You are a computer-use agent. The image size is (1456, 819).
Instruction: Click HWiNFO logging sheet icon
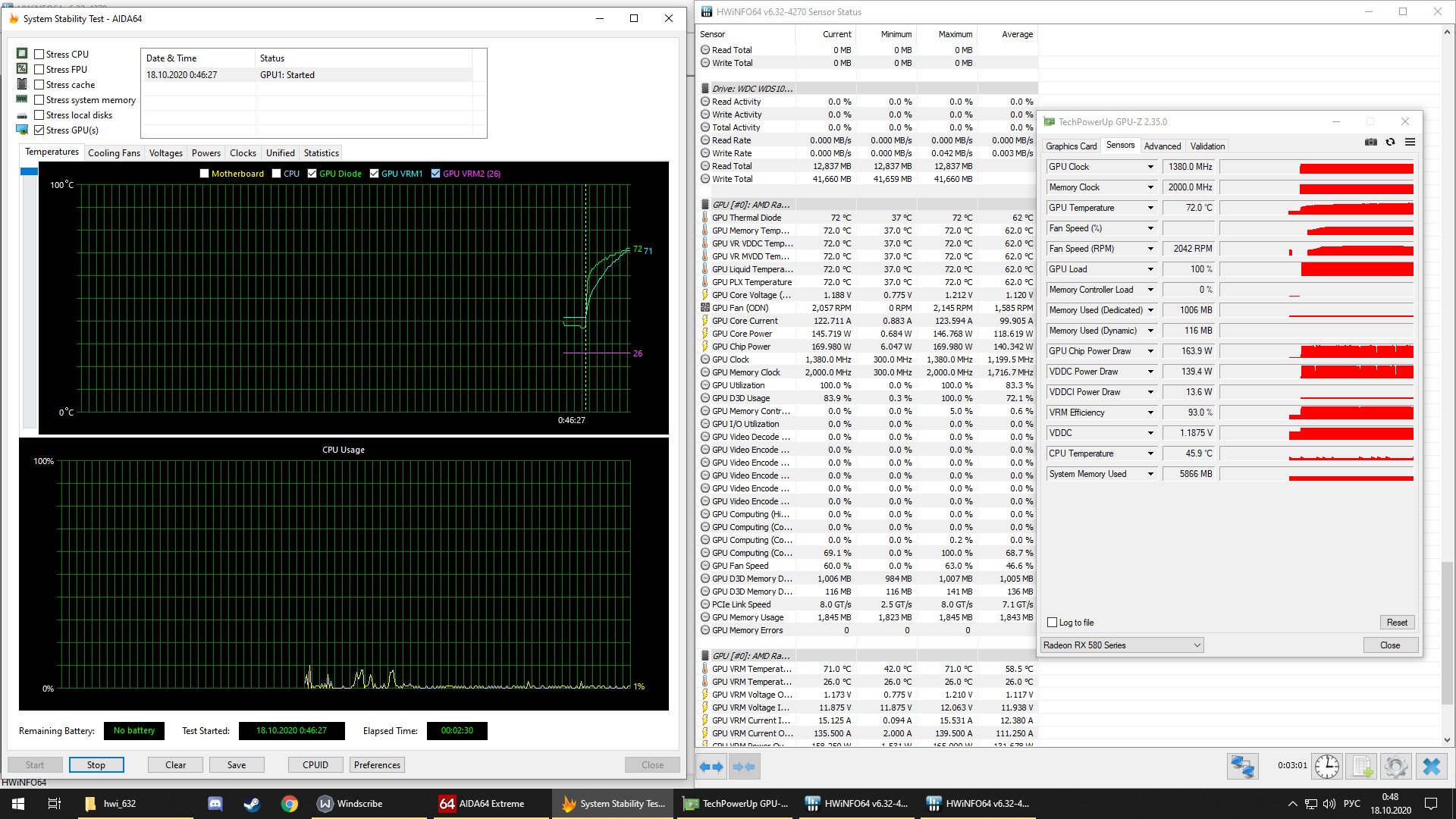pyautogui.click(x=1362, y=767)
